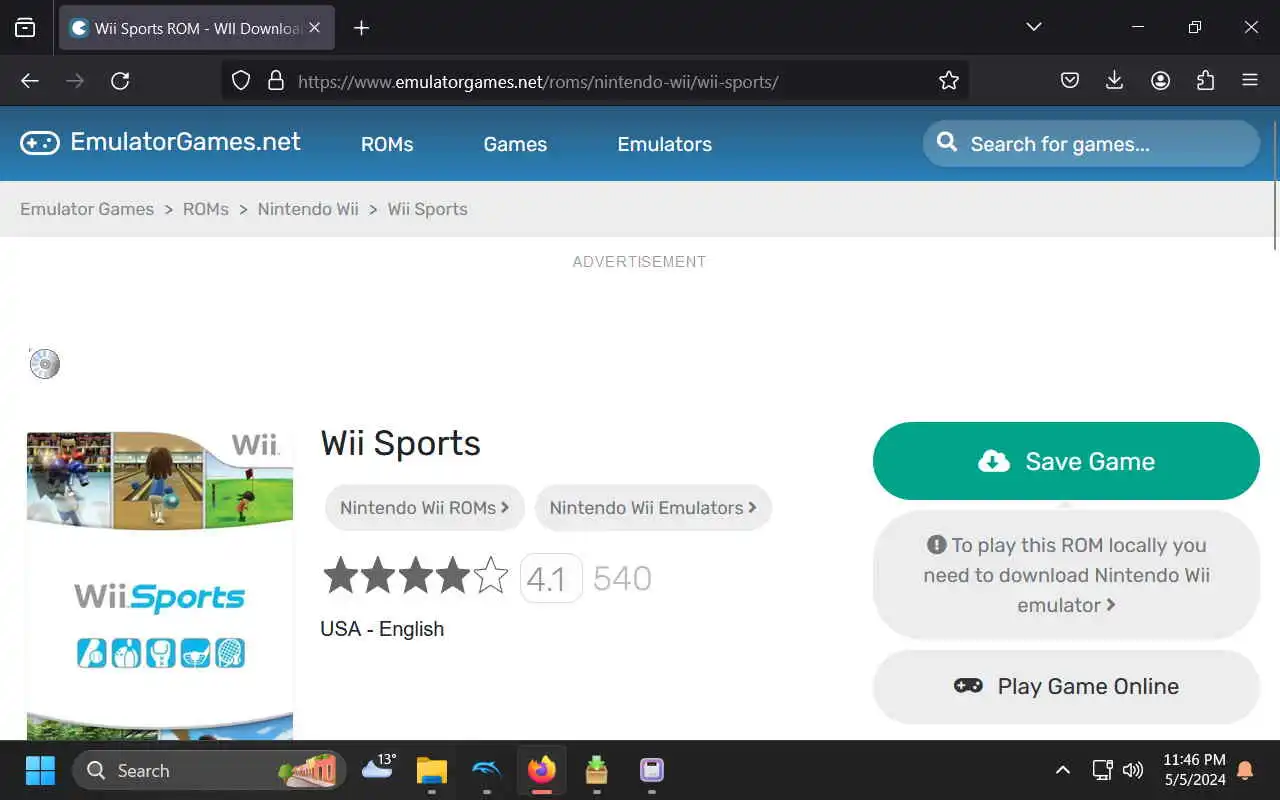Open volume speaker tray icon
Screen dimensions: 1280x800
click(x=1133, y=770)
